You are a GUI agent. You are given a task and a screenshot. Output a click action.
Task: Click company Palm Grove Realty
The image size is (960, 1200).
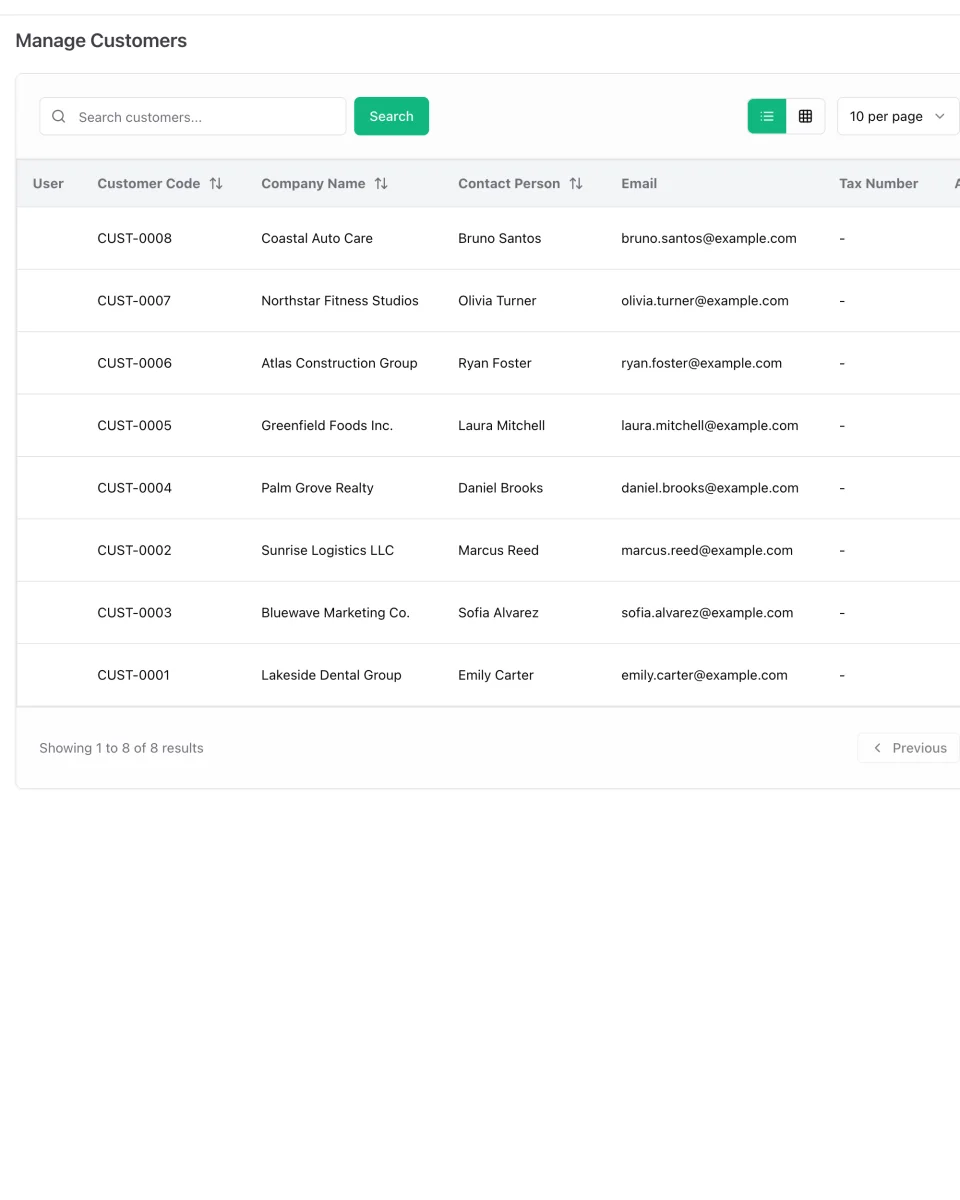tap(317, 488)
